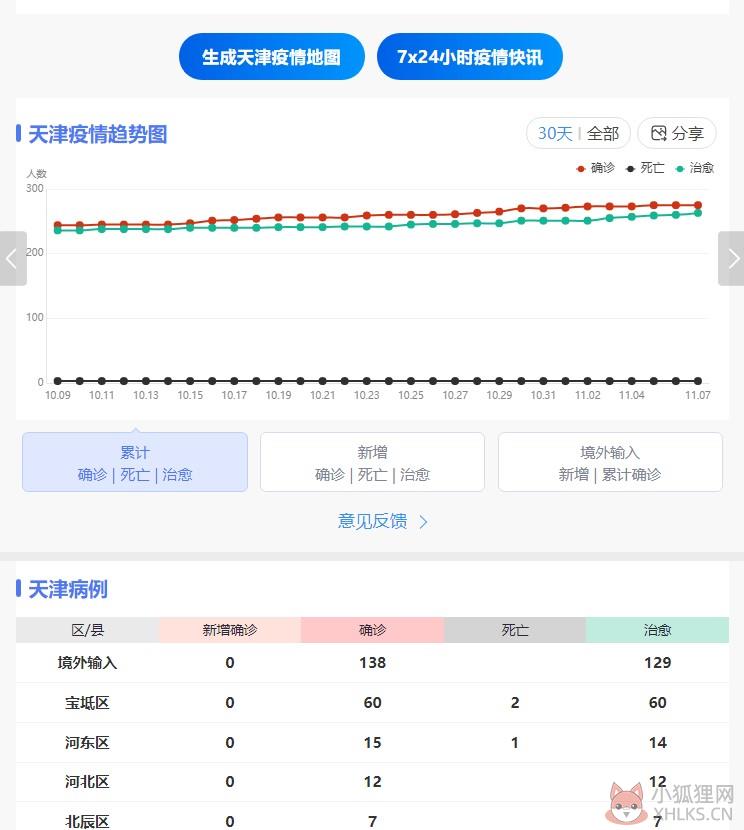Click the recovered count 14 for 河东区
The width and height of the screenshot is (744, 830).
click(x=658, y=743)
